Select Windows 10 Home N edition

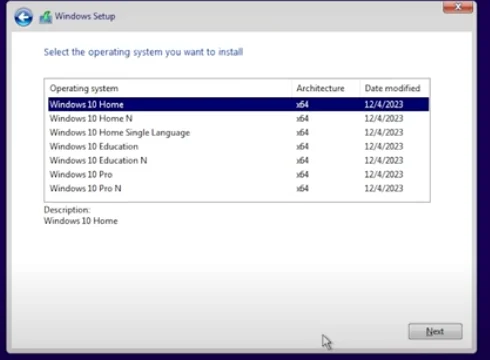(x=238, y=118)
